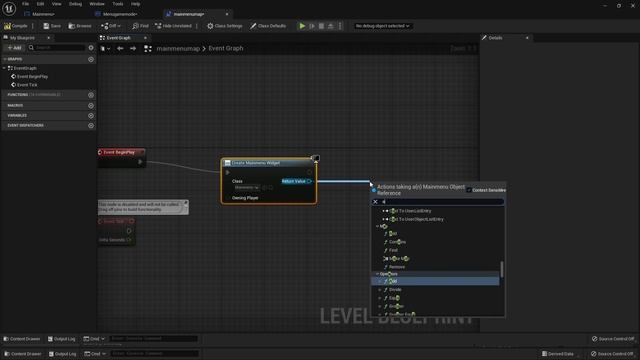This screenshot has width=640, height=360.
Task: Open My Blueprint settings gear
Action: pos(91,48)
